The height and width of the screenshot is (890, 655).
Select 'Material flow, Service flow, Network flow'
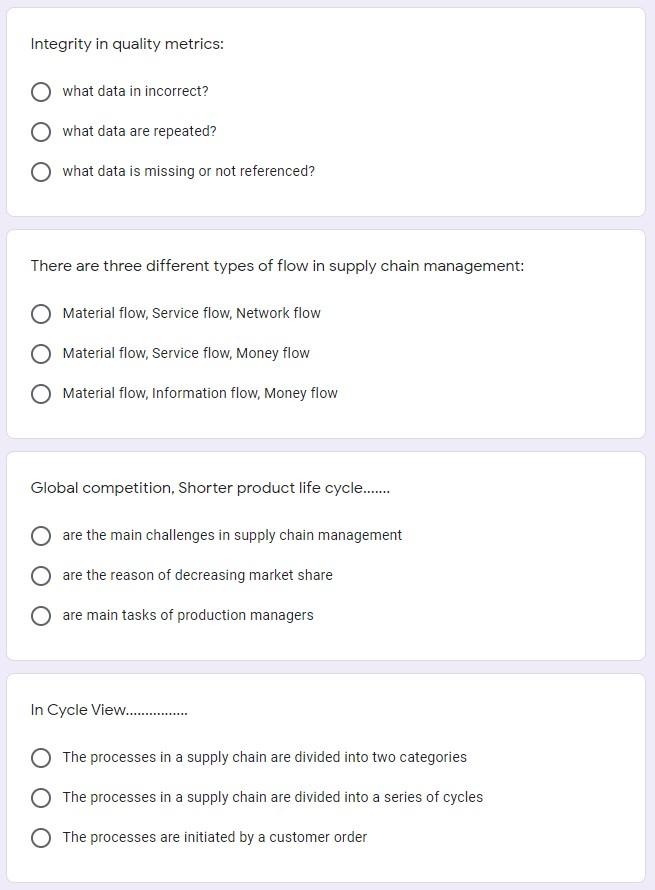[41, 313]
